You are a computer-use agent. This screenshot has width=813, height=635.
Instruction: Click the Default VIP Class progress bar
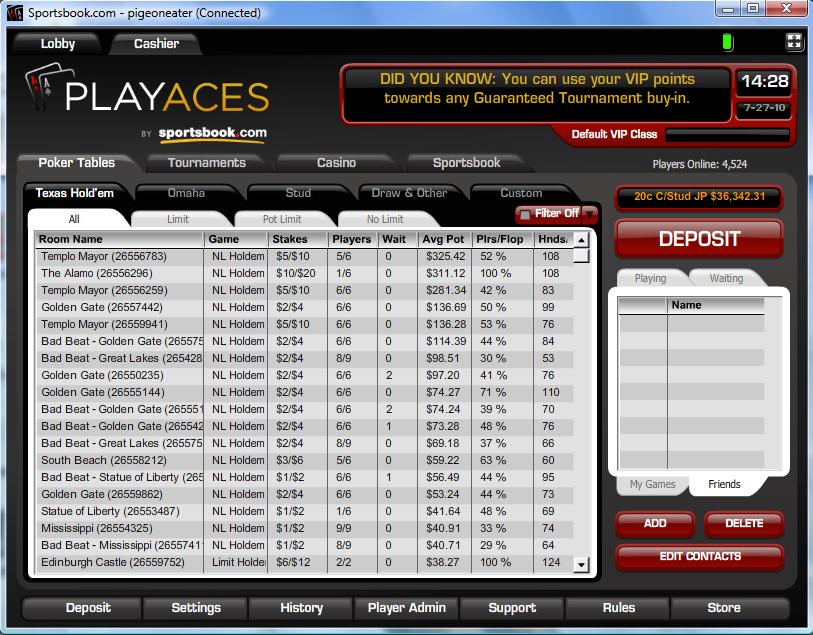pyautogui.click(x=727, y=135)
